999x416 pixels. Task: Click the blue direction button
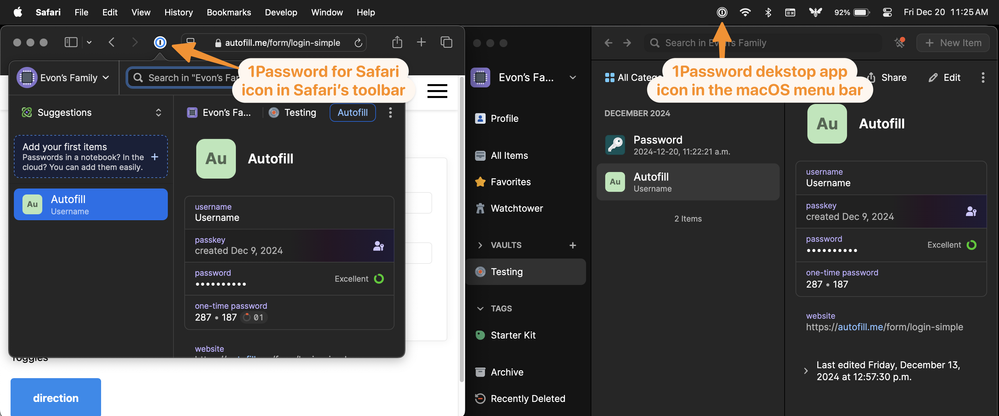pyautogui.click(x=55, y=398)
